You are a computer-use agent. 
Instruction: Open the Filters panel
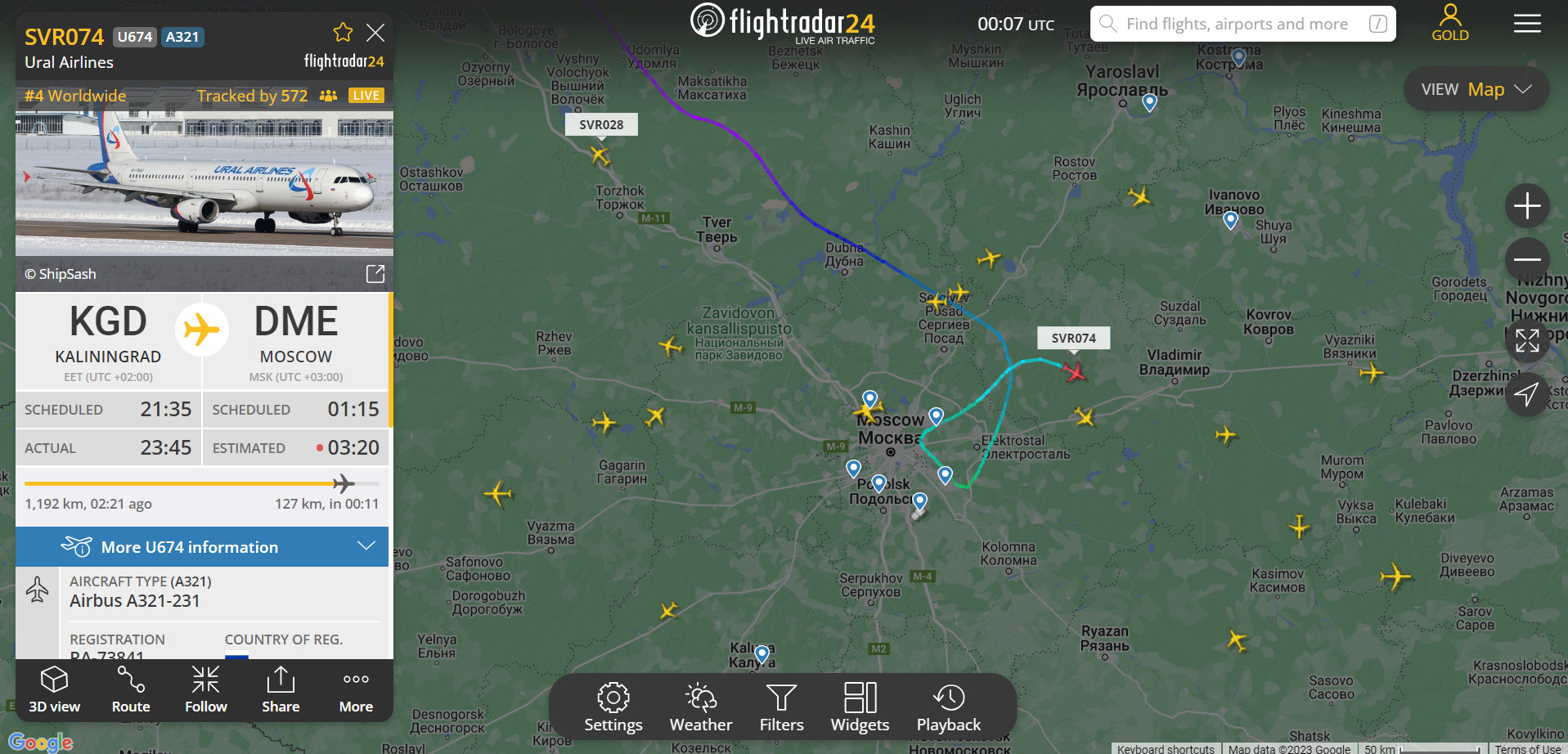[781, 708]
